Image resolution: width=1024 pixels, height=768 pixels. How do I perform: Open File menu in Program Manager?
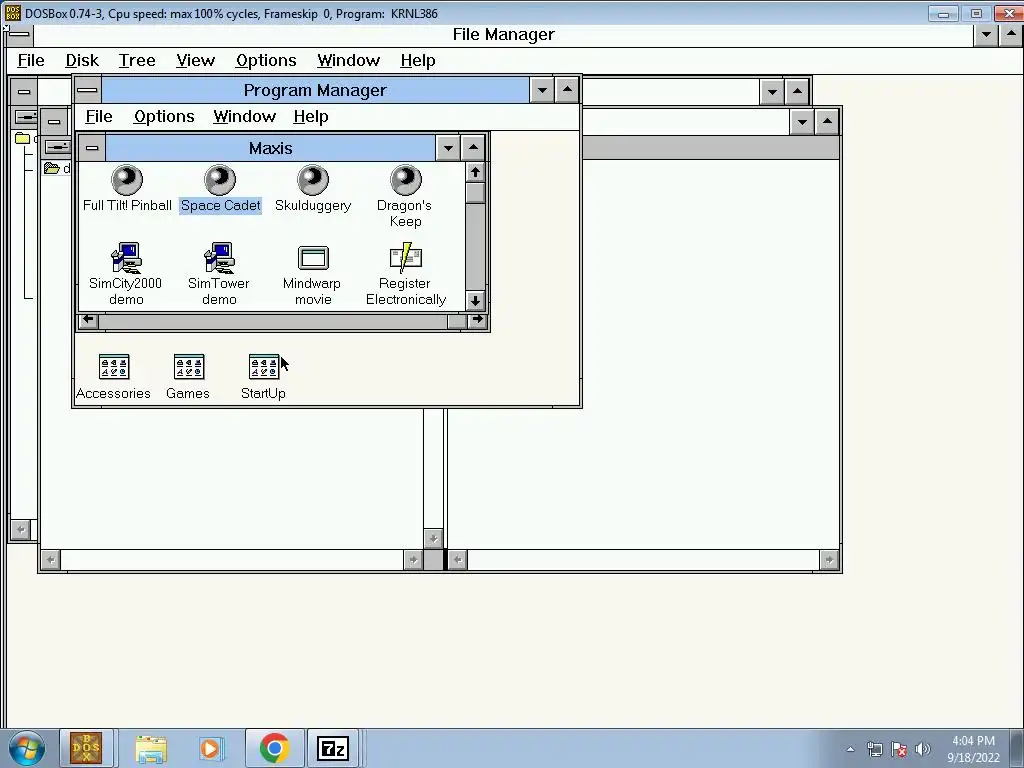point(99,116)
